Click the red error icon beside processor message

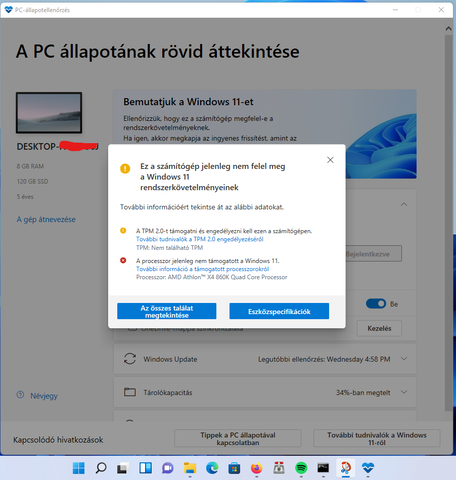[123, 260]
